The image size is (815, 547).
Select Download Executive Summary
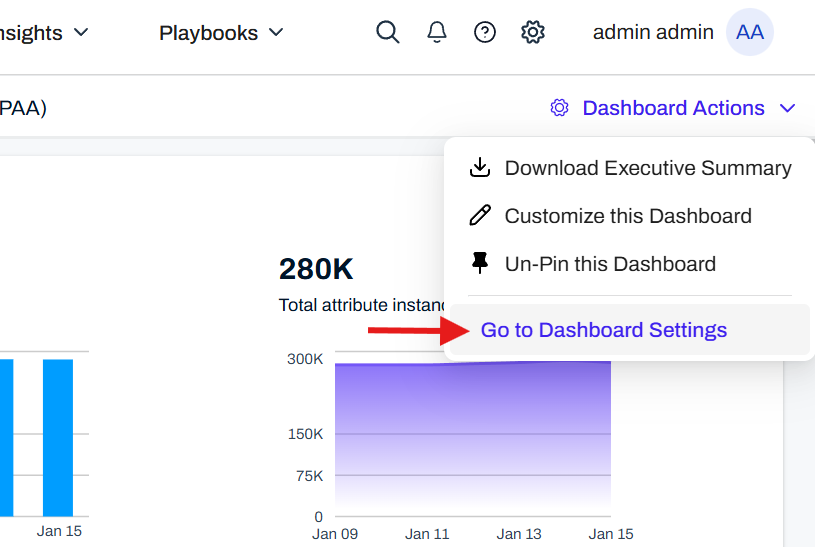click(647, 168)
